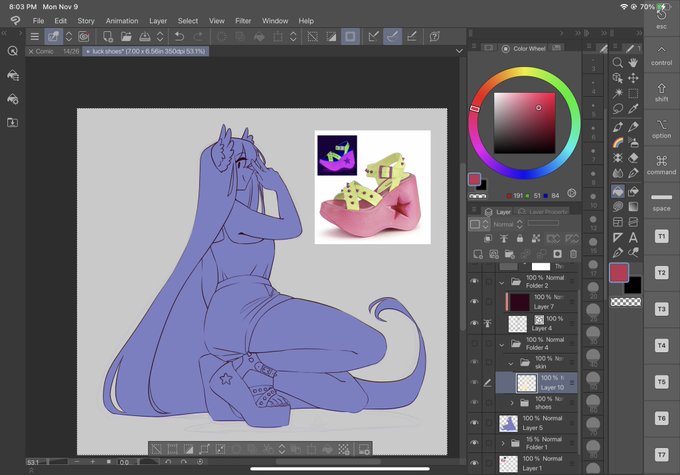Open the Filter menu
The image size is (680, 475).
(243, 21)
